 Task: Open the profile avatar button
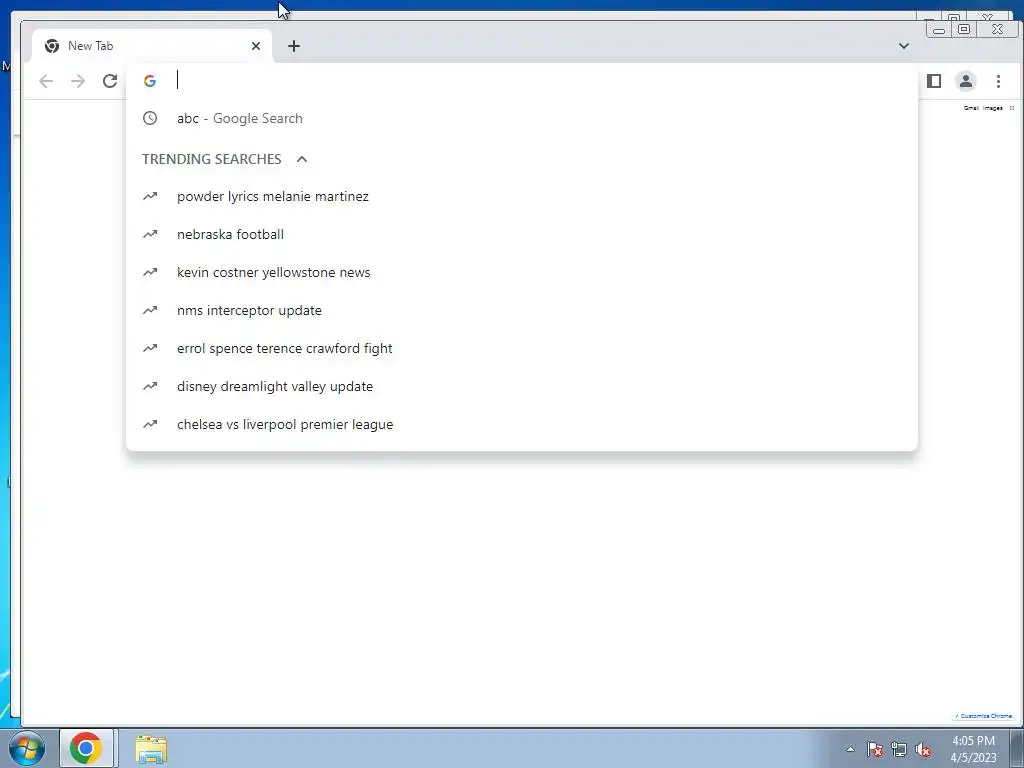click(965, 81)
